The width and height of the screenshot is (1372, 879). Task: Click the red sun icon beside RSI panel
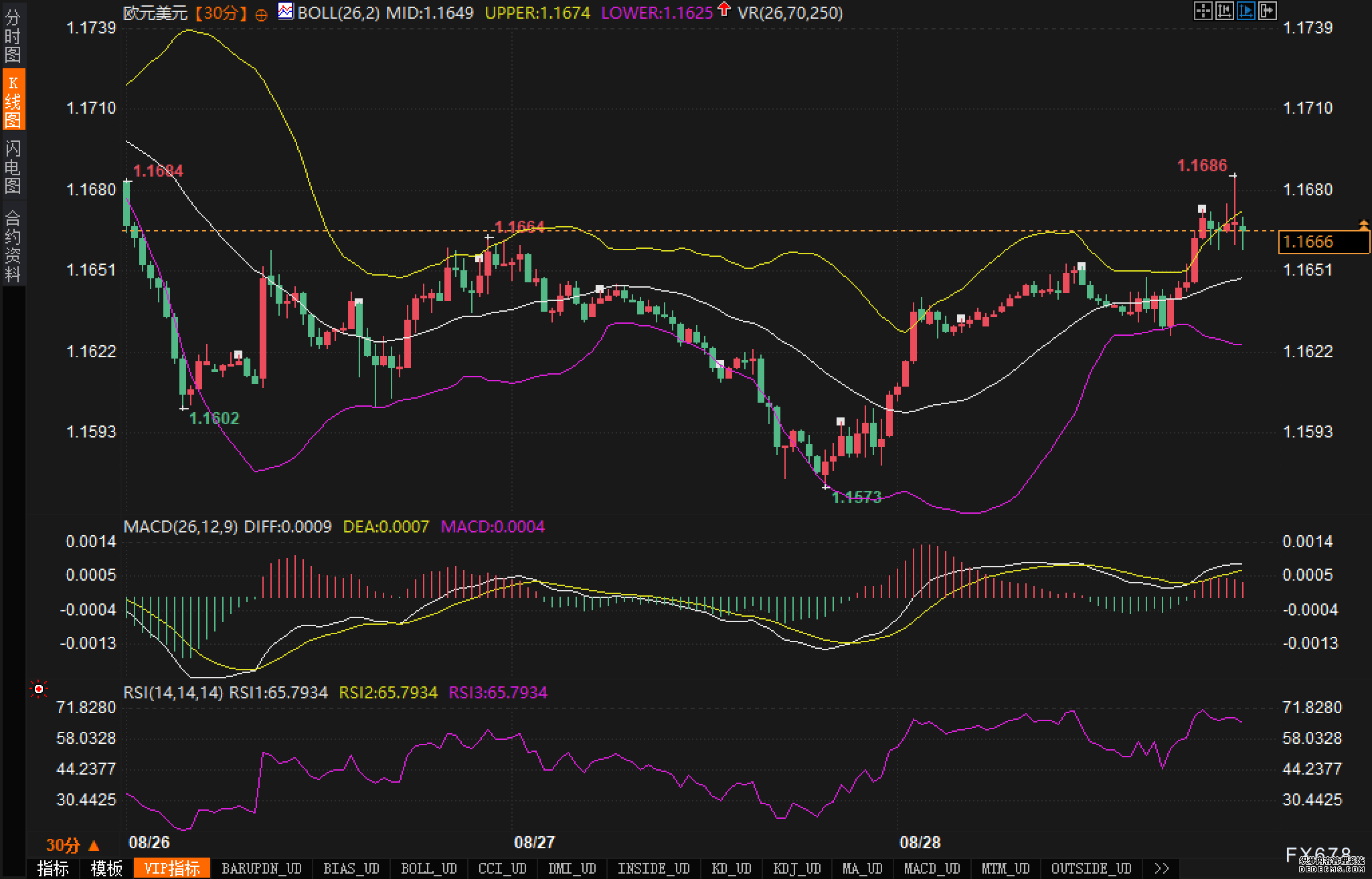click(39, 689)
